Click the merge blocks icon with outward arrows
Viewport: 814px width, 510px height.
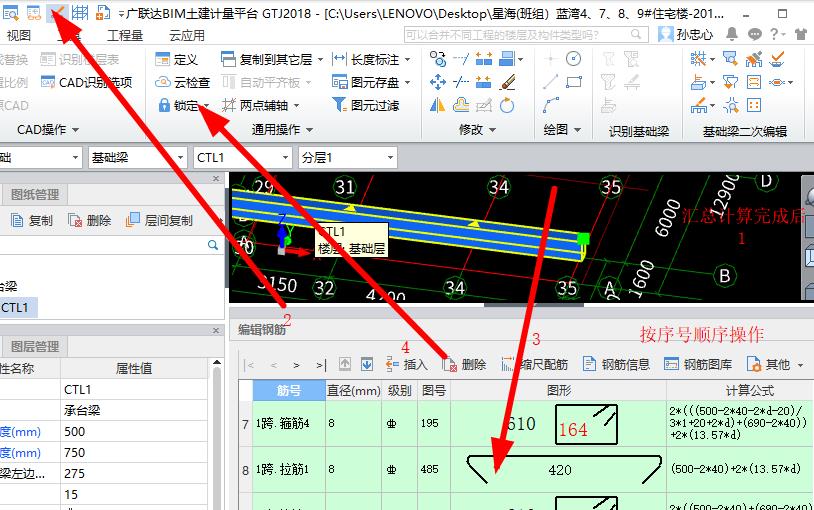pyautogui.click(x=484, y=59)
